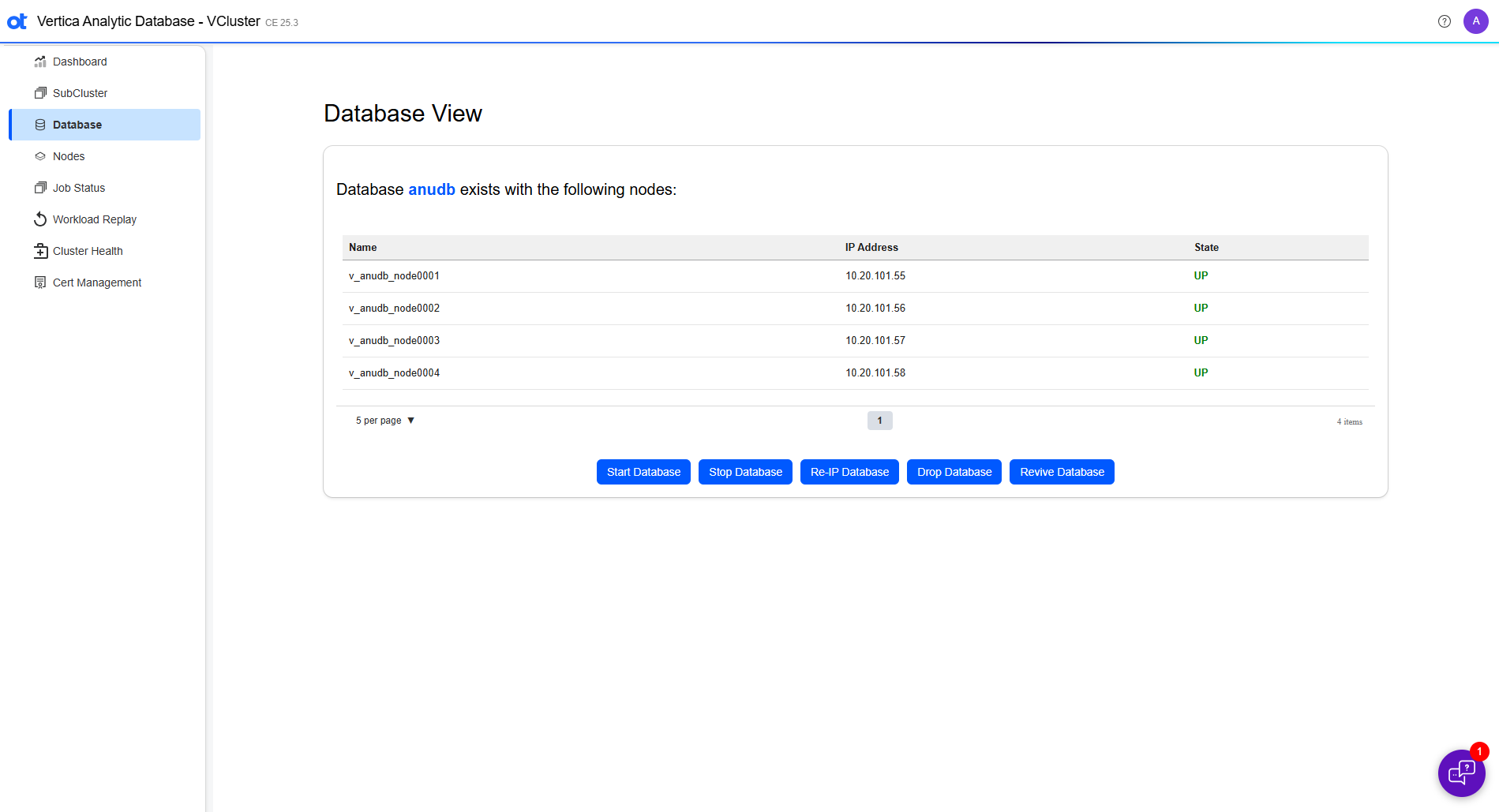The width and height of the screenshot is (1499, 812).
Task: Click the Workload Replay circular arrow icon
Action: pyautogui.click(x=40, y=219)
